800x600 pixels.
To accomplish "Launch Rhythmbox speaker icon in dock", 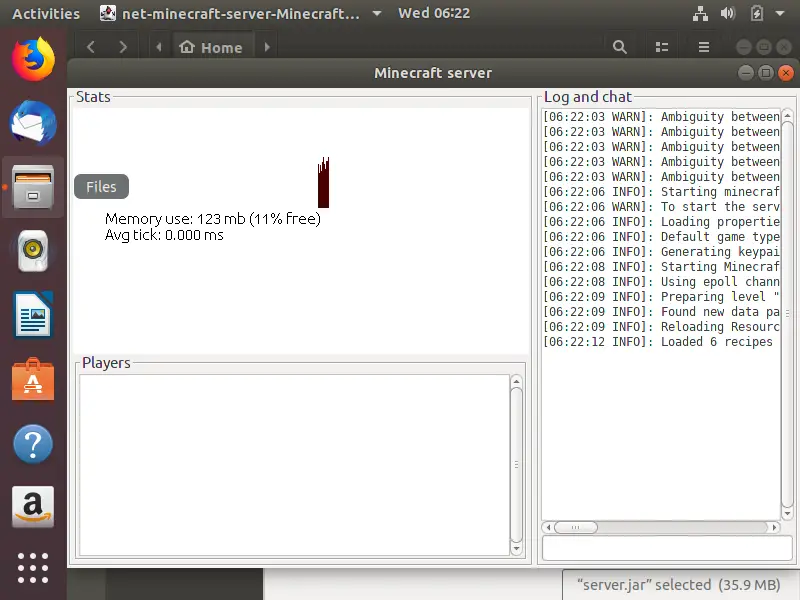I will (x=33, y=251).
